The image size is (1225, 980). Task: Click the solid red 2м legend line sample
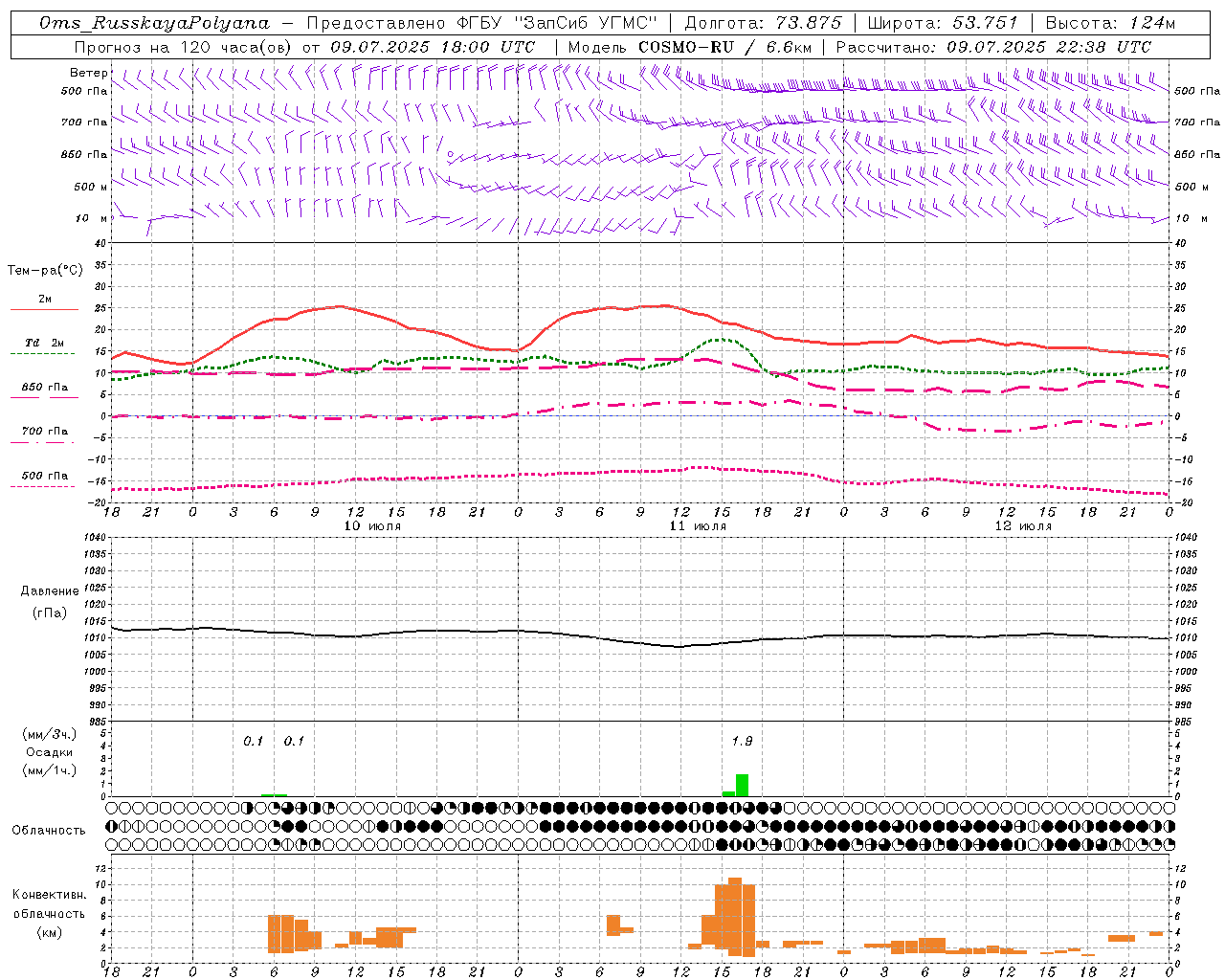coord(44,310)
